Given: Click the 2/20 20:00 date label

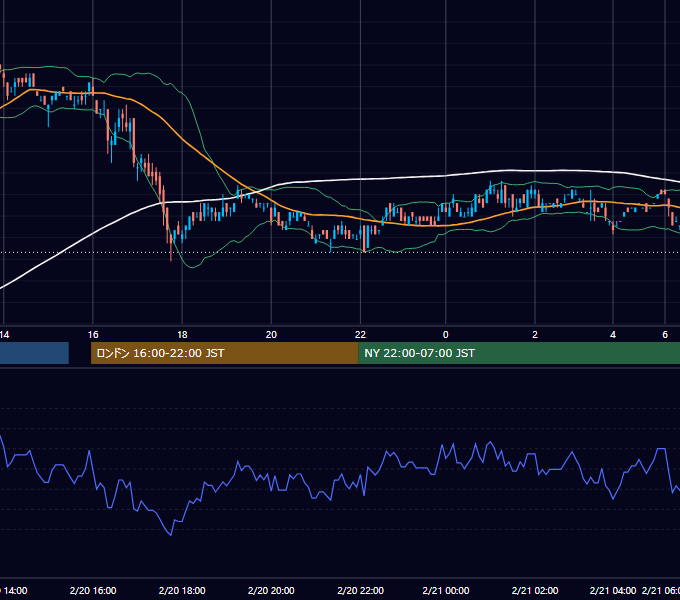Looking at the screenshot, I should (271, 590).
